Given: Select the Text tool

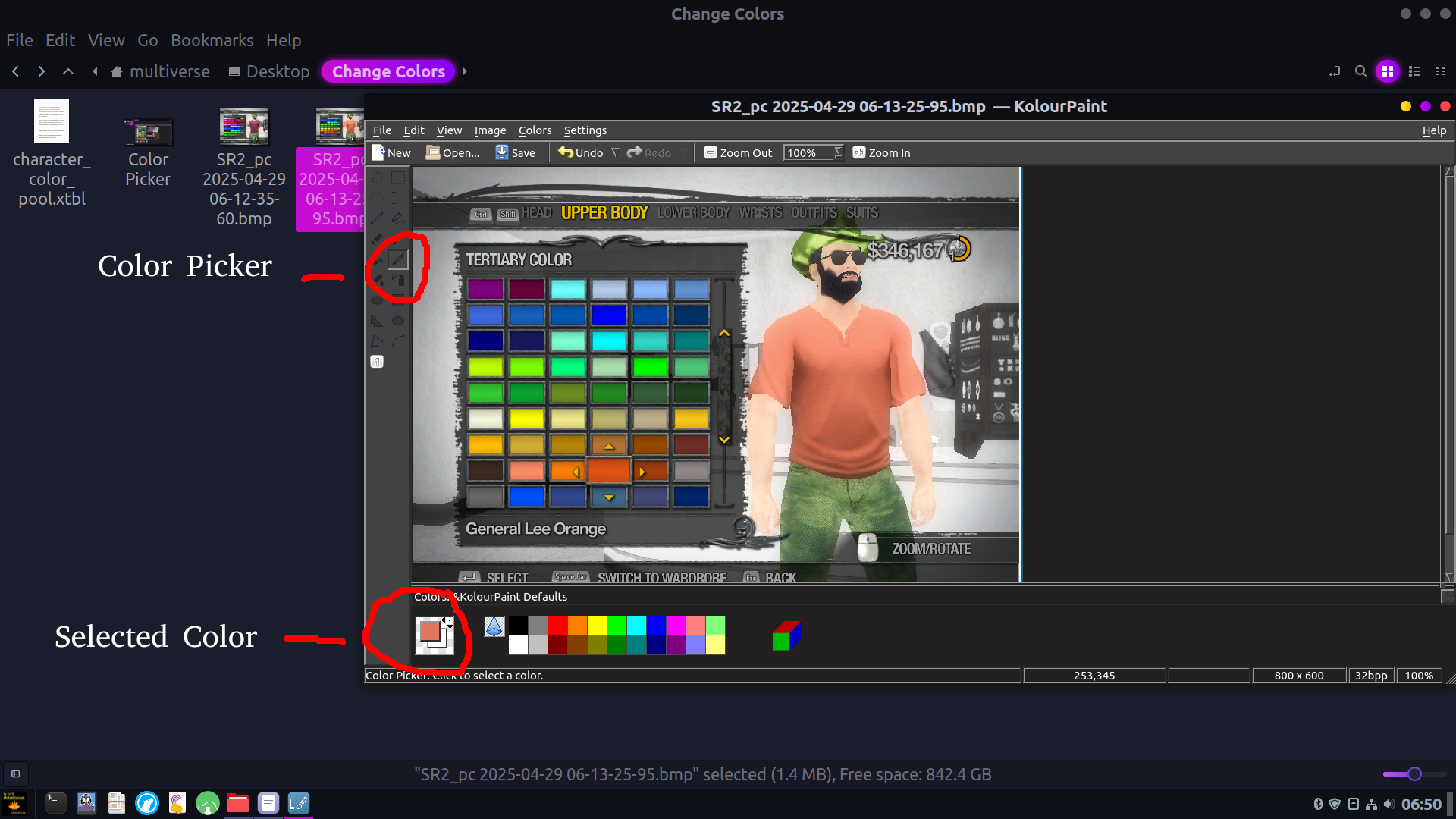Looking at the screenshot, I should (398, 198).
